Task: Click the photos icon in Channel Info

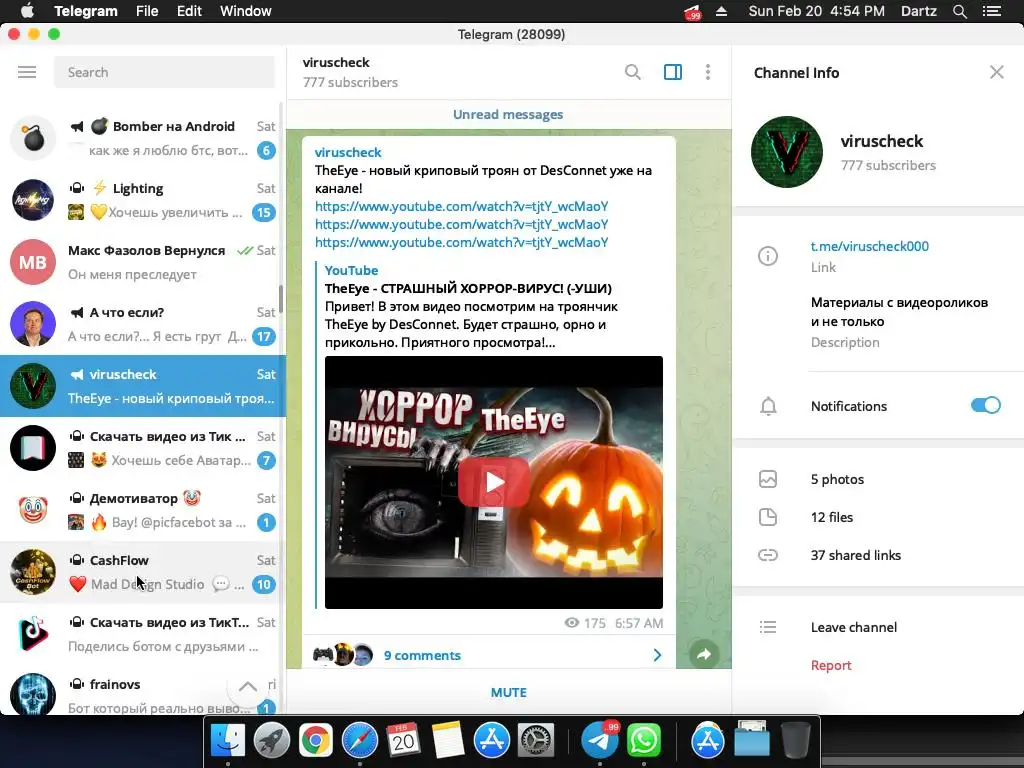Action: point(768,479)
